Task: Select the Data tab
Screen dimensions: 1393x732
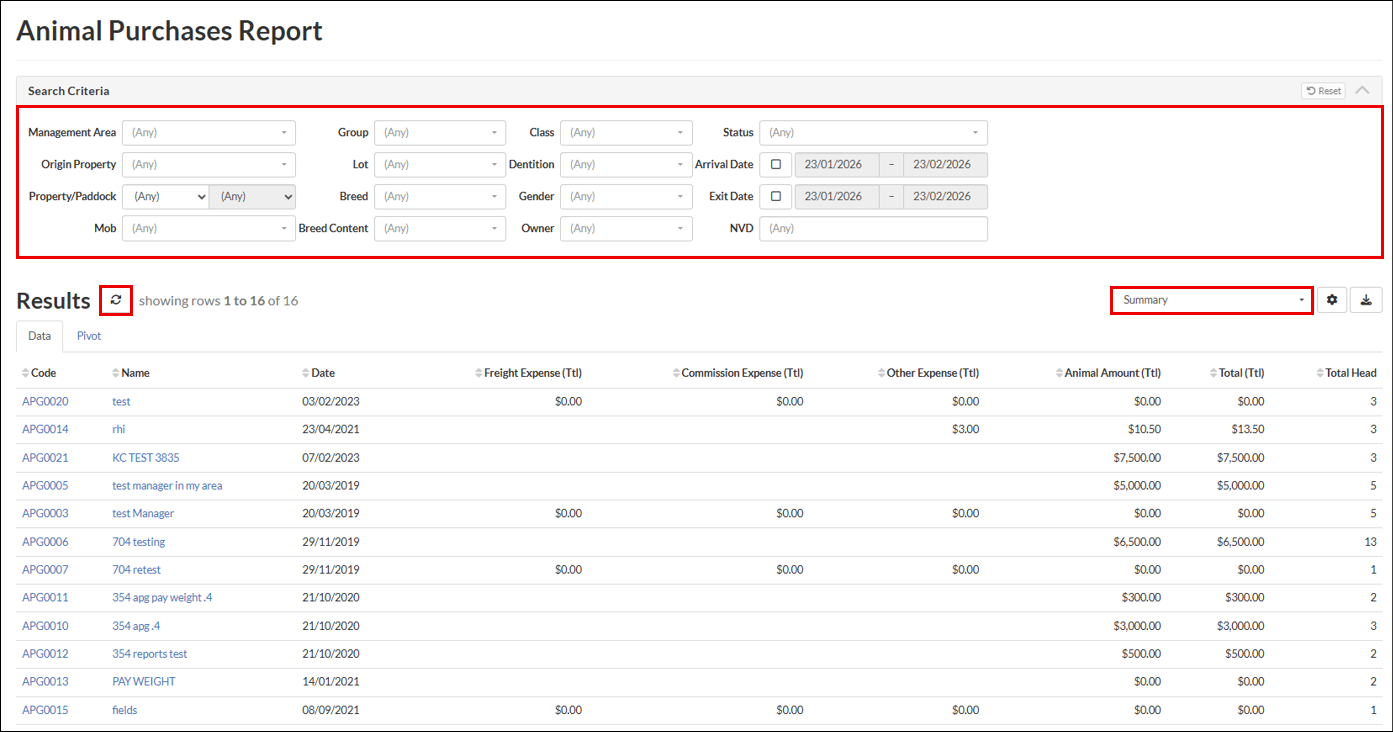Action: click(39, 336)
